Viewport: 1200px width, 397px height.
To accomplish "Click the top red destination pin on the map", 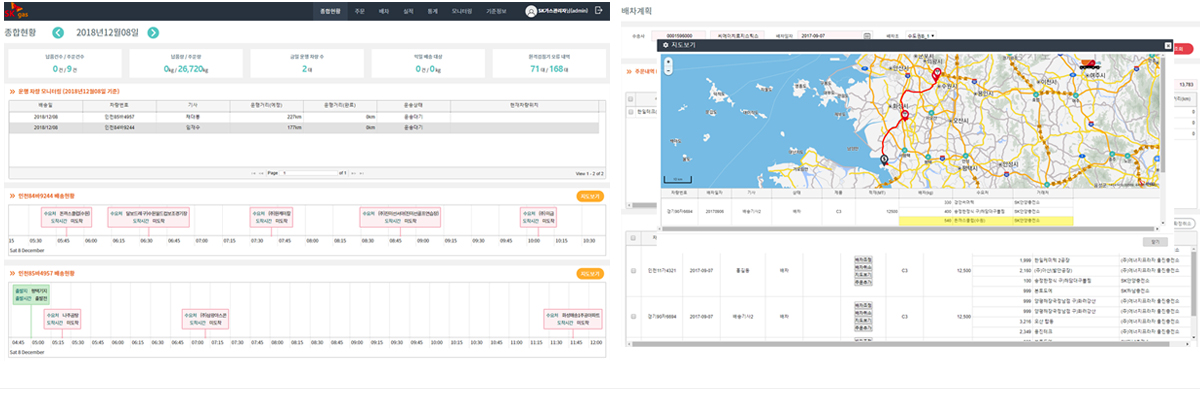I will point(937,75).
